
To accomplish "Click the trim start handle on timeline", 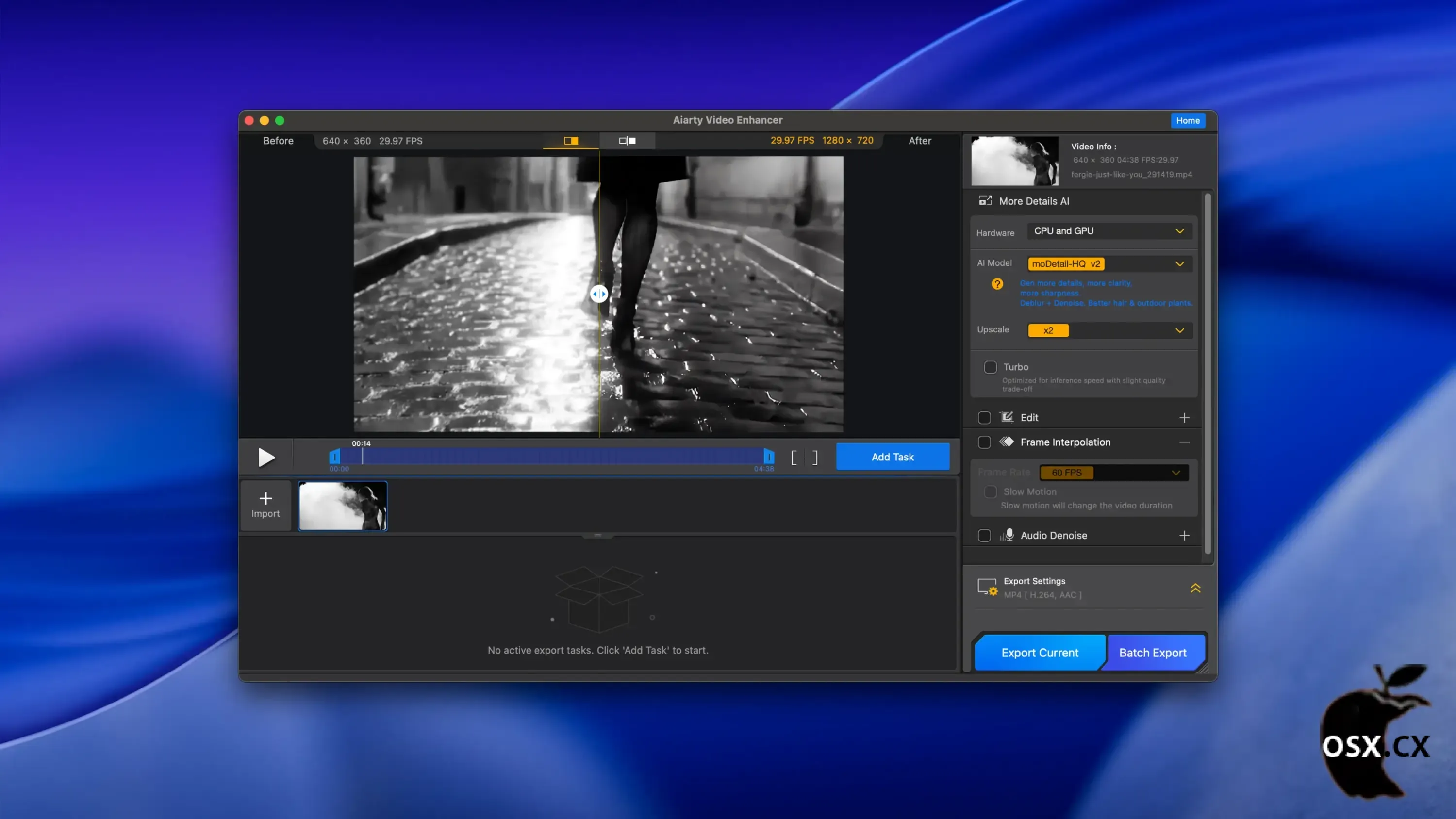I will tap(334, 456).
